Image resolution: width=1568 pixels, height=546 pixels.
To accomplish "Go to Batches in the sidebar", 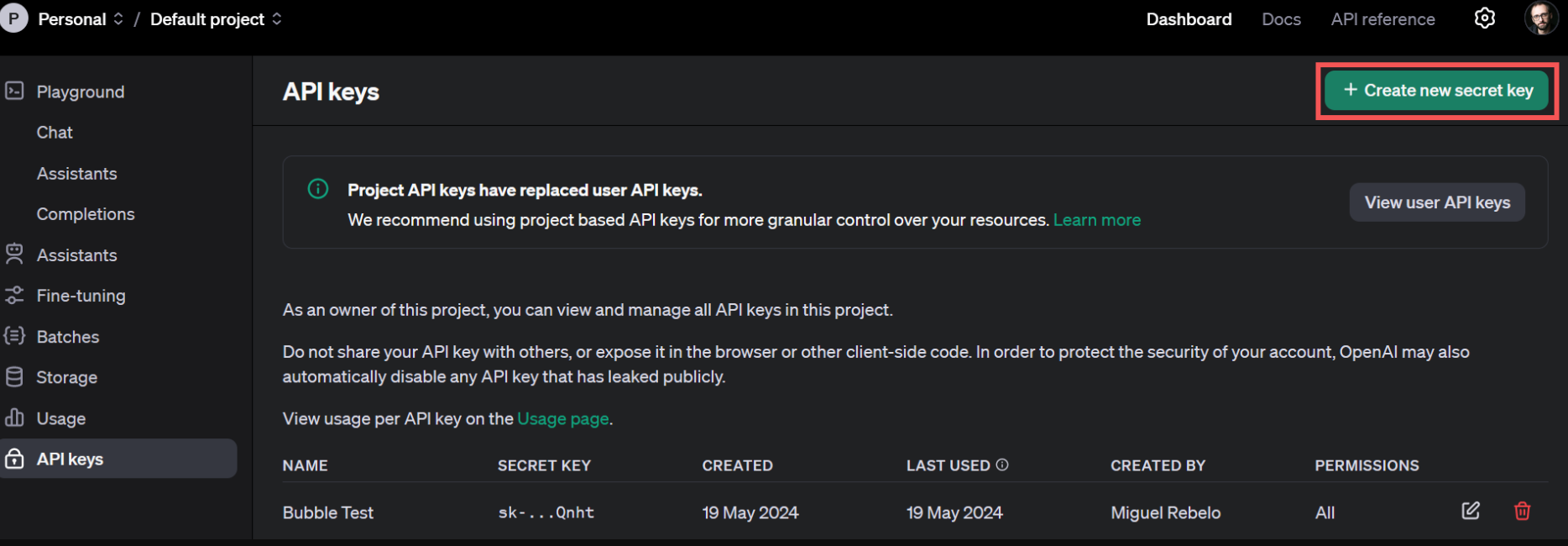I will click(x=68, y=337).
